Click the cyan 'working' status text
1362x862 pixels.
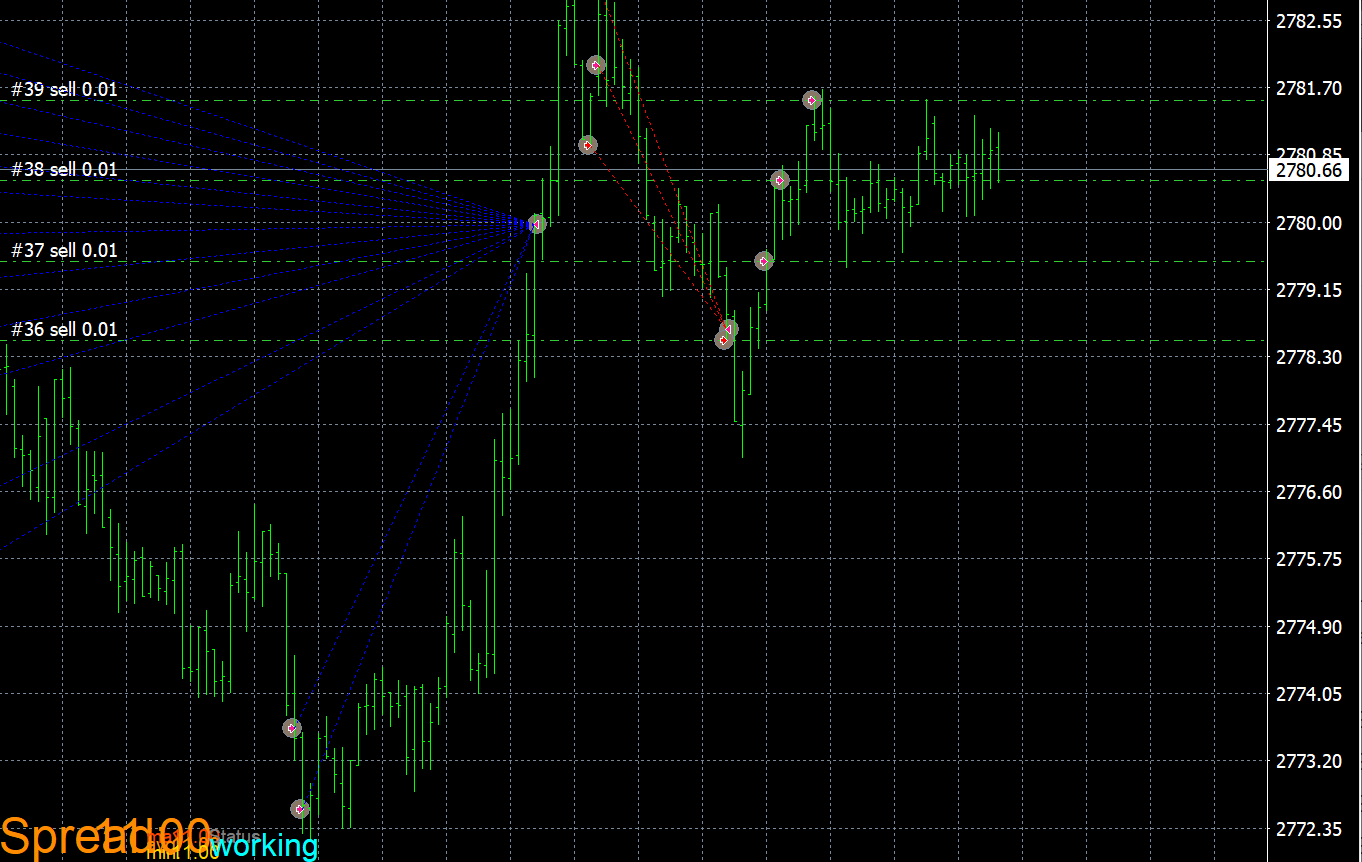click(x=265, y=847)
